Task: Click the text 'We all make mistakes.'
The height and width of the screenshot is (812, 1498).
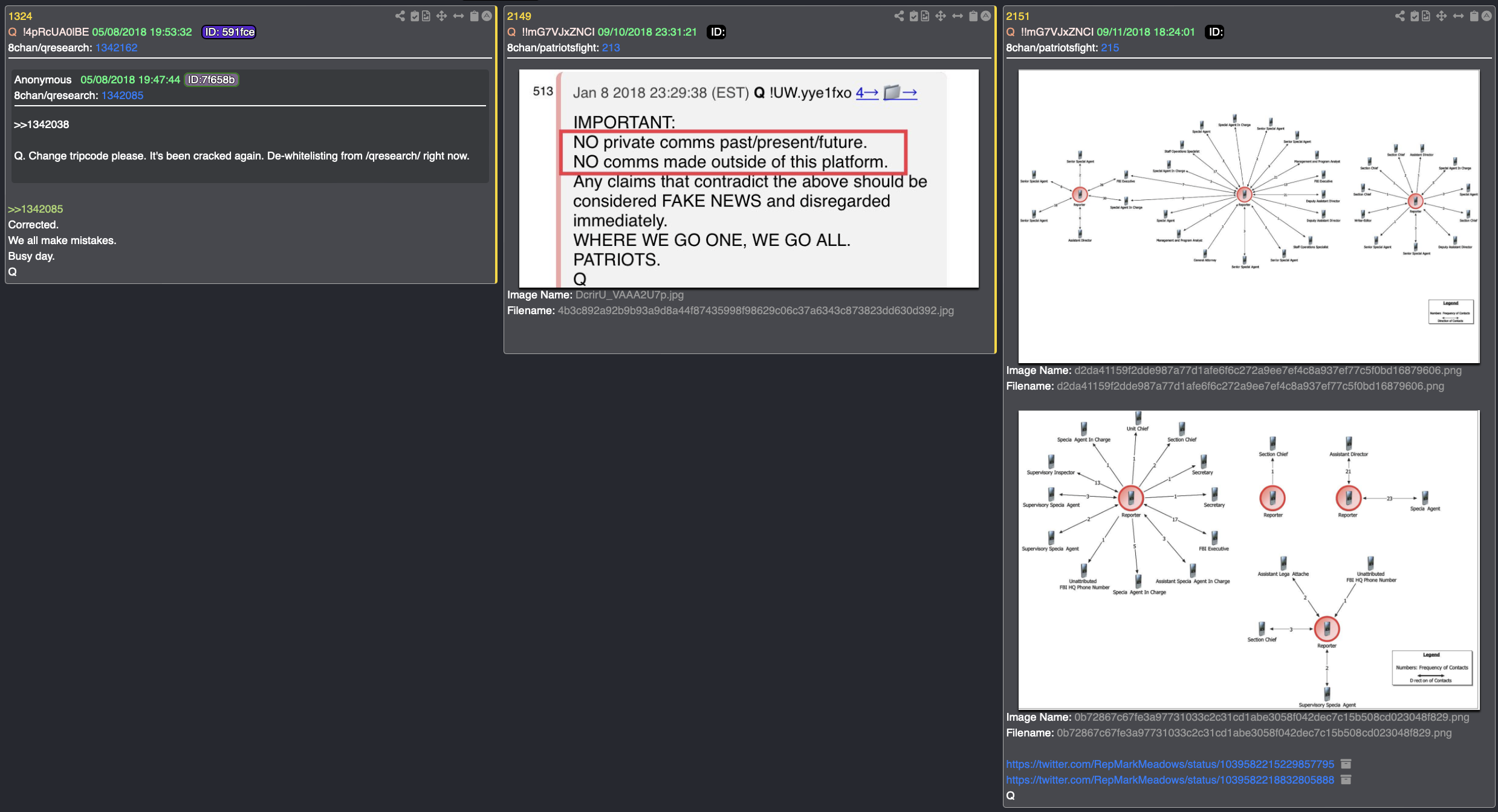Action: [x=62, y=240]
